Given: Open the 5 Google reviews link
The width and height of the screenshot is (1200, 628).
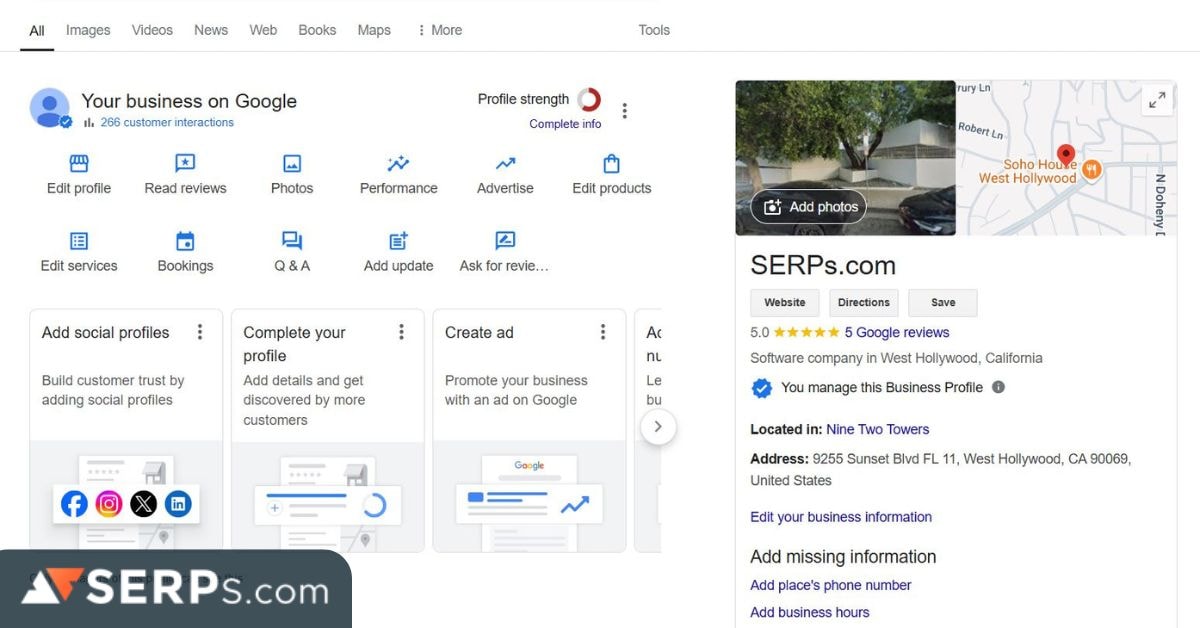Looking at the screenshot, I should (x=897, y=332).
